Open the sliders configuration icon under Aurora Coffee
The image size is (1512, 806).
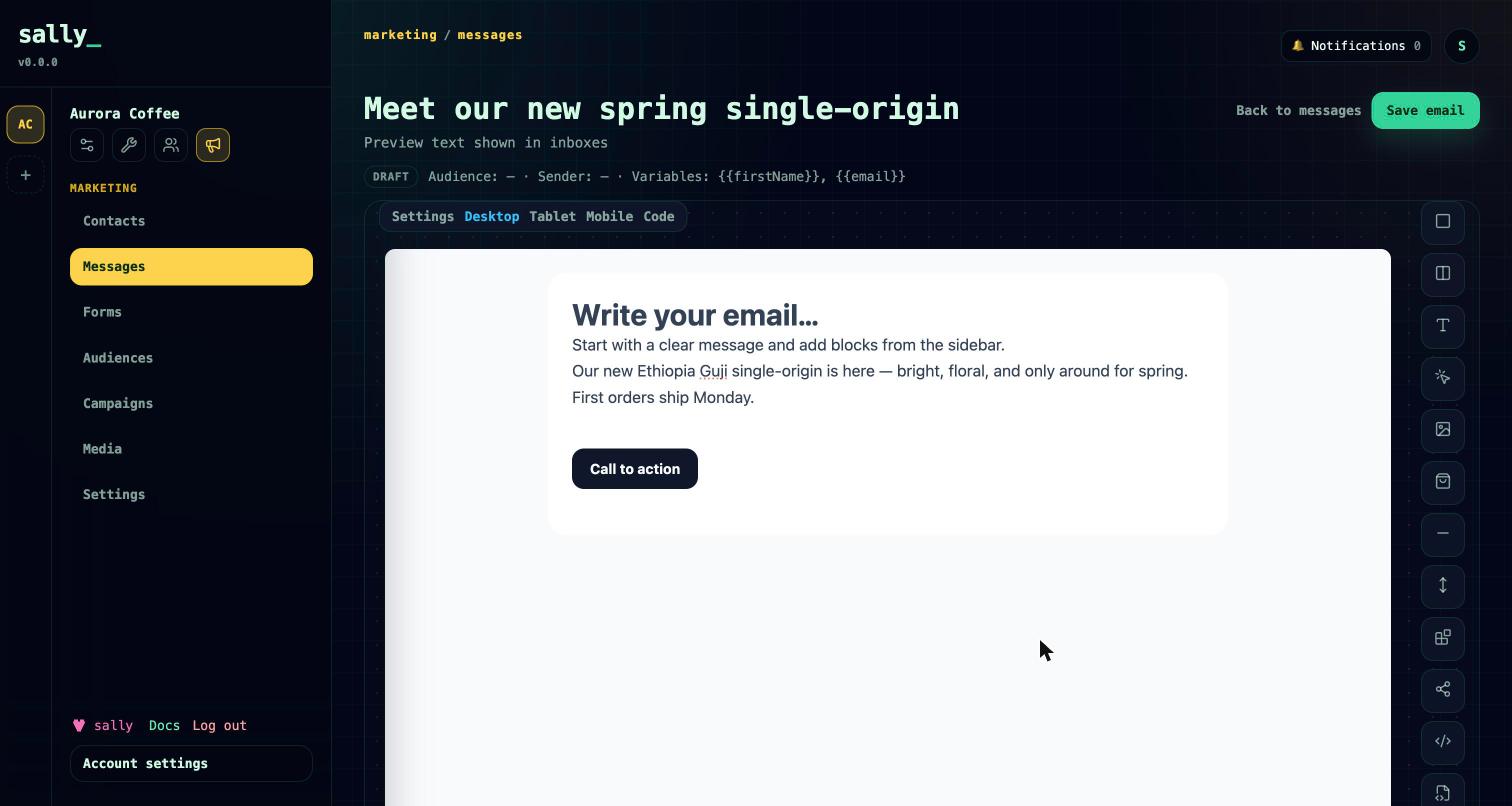click(87, 145)
